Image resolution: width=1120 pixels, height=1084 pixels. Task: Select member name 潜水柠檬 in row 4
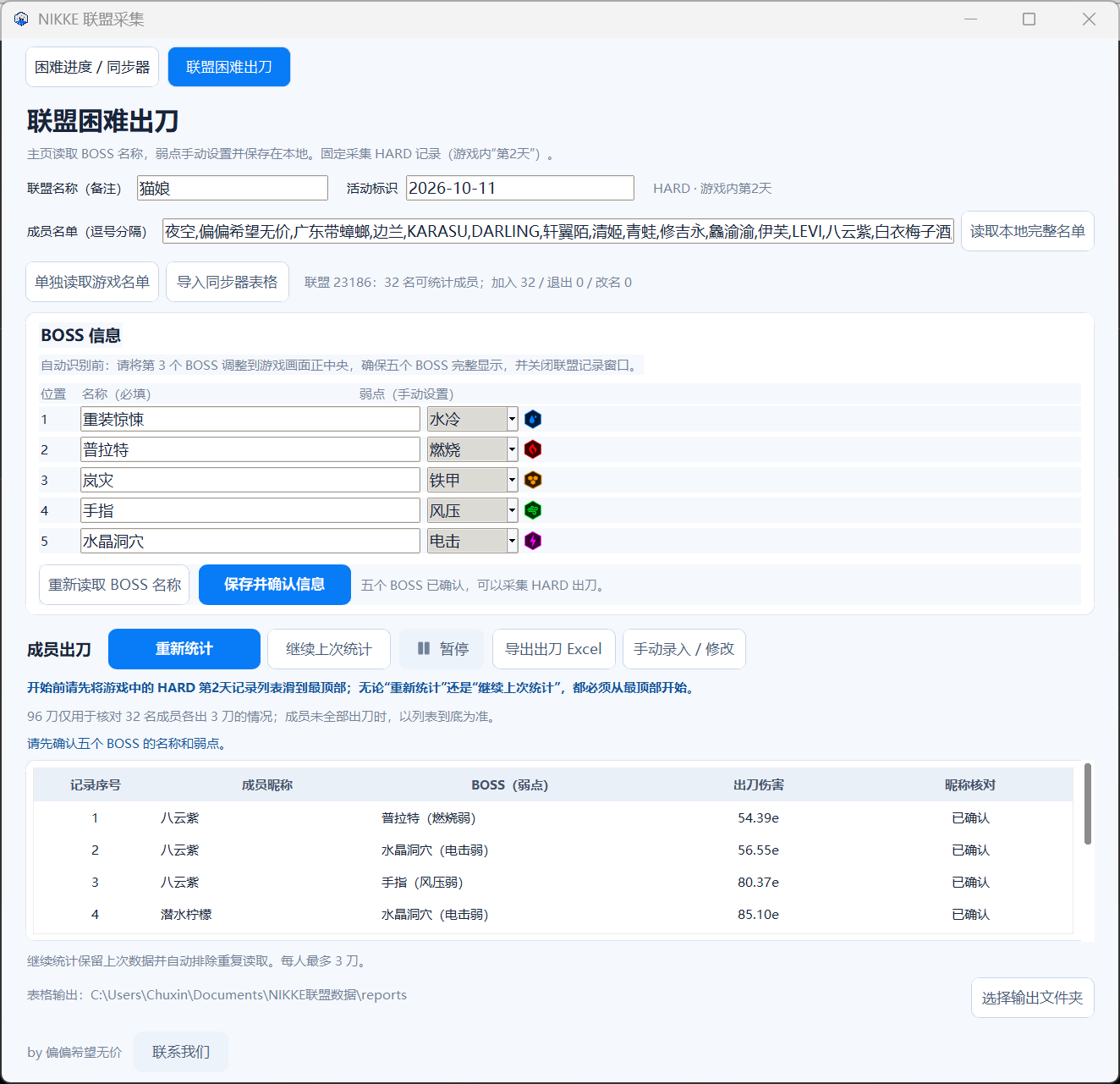186,915
